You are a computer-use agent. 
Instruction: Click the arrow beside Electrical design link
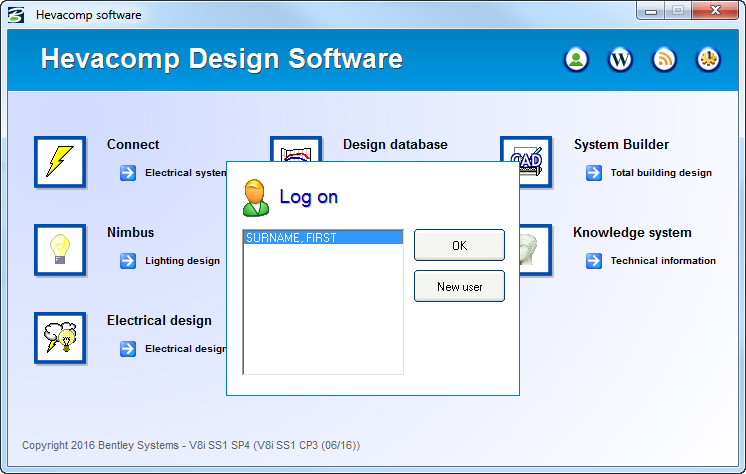(128, 349)
